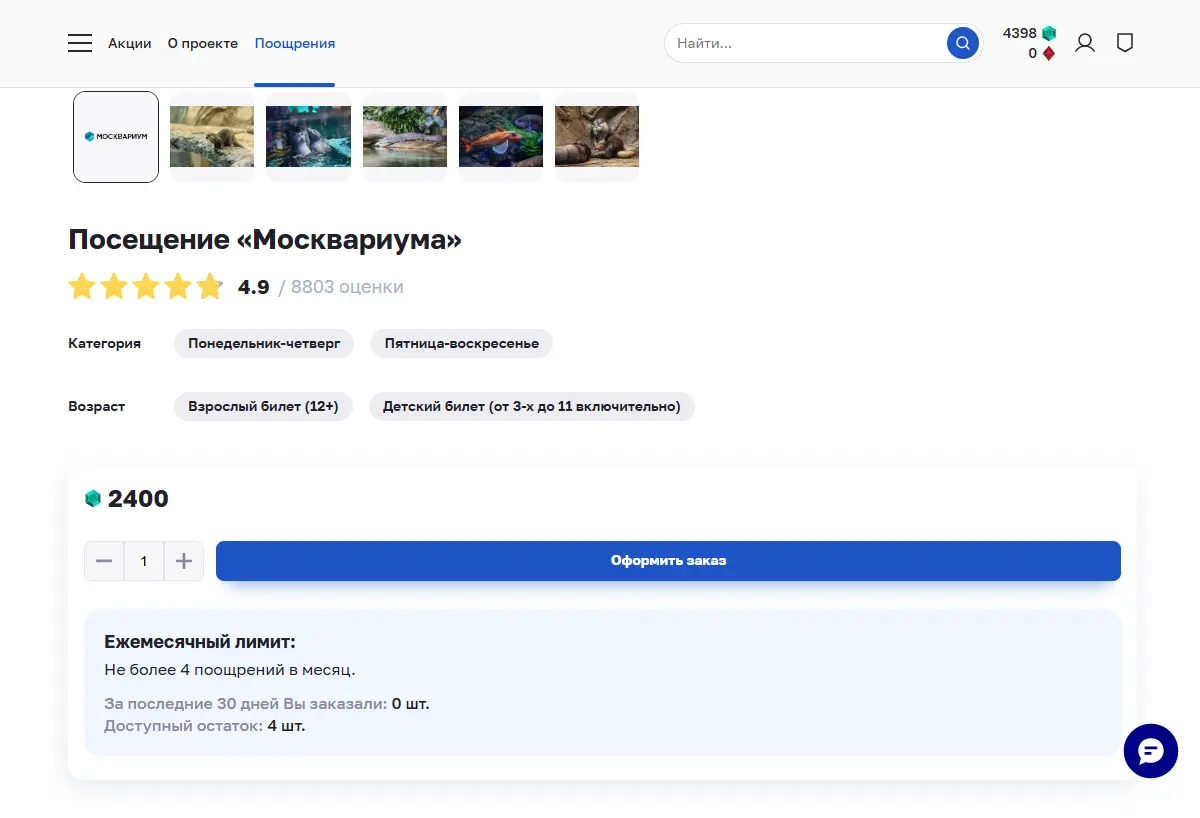
Task: Open О проекте menu item
Action: (203, 43)
